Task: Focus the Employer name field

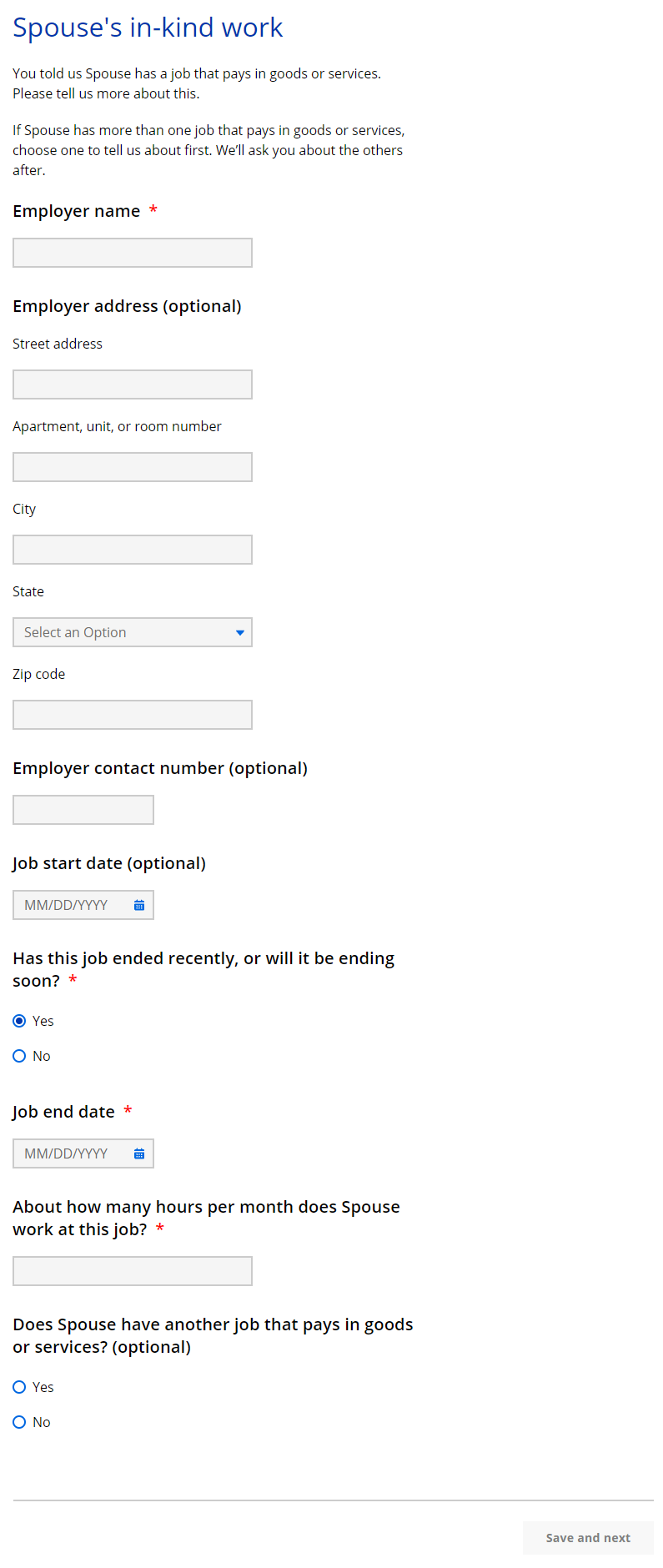Action: [133, 253]
